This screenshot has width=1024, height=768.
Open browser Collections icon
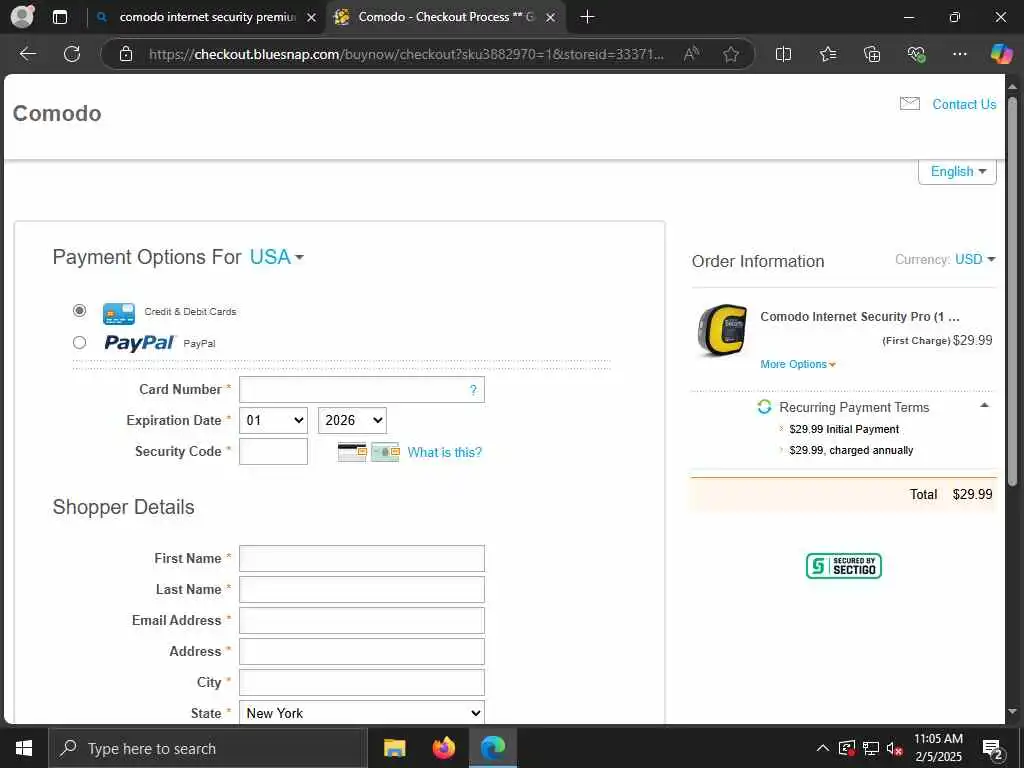tap(872, 54)
